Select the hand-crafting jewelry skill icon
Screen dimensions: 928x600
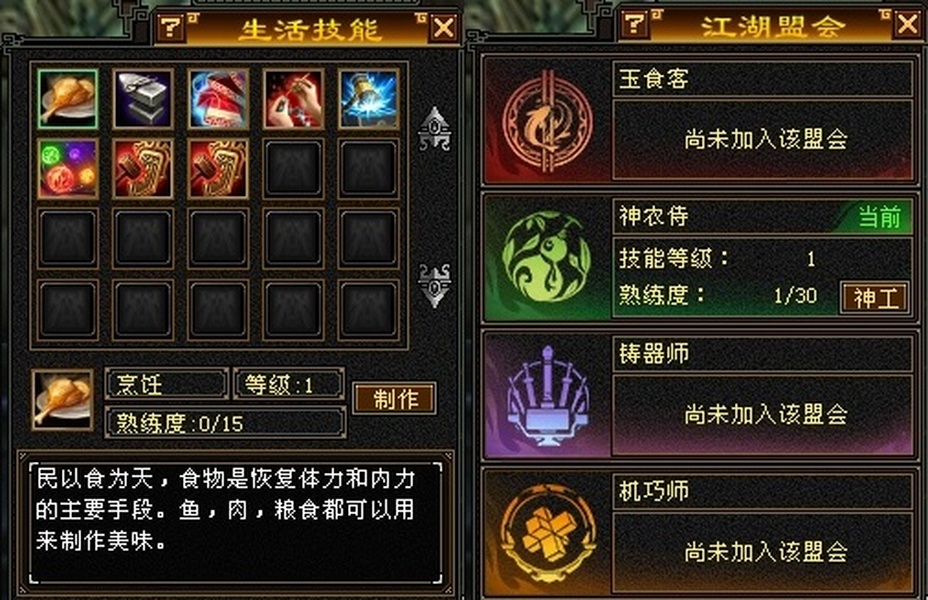click(294, 99)
